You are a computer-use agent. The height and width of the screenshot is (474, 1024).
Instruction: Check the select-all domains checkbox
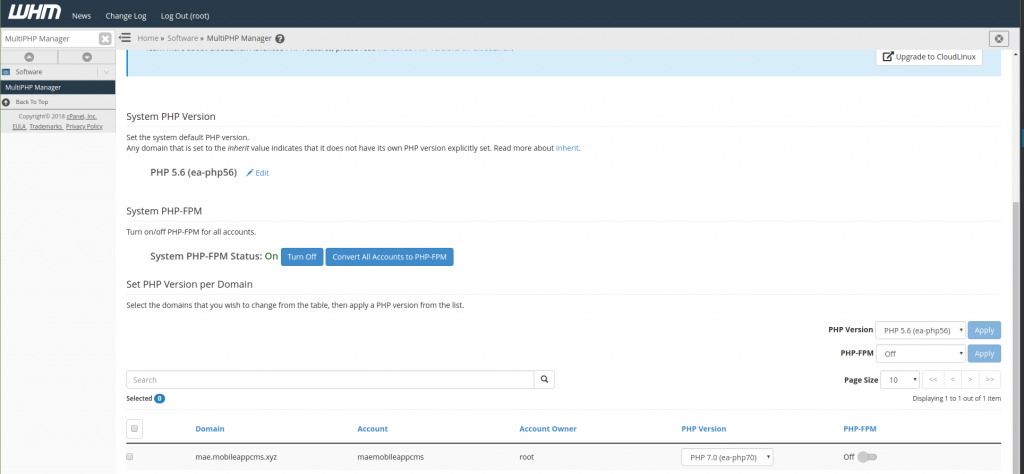(x=135, y=429)
